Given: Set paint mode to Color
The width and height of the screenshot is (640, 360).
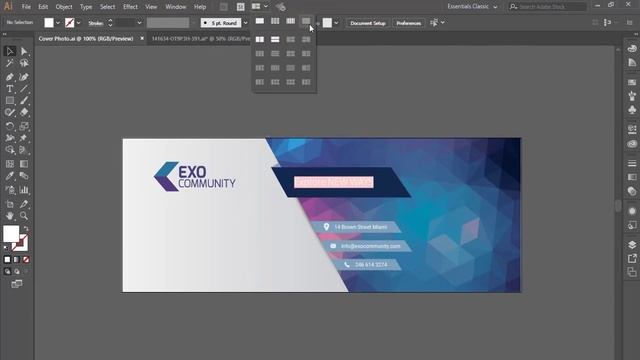Looking at the screenshot, I should 7,260.
